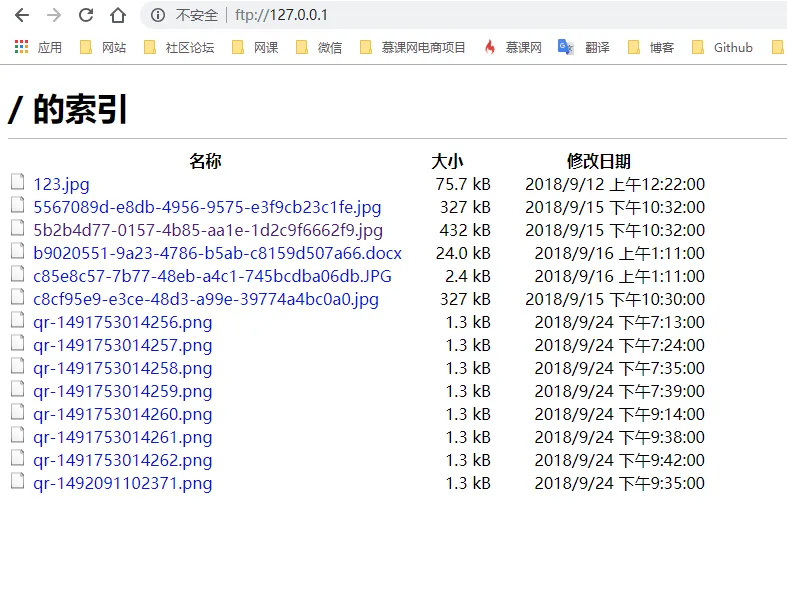The height and width of the screenshot is (594, 787).
Task: Open qr-1491753014256.png link
Action: [x=122, y=322]
